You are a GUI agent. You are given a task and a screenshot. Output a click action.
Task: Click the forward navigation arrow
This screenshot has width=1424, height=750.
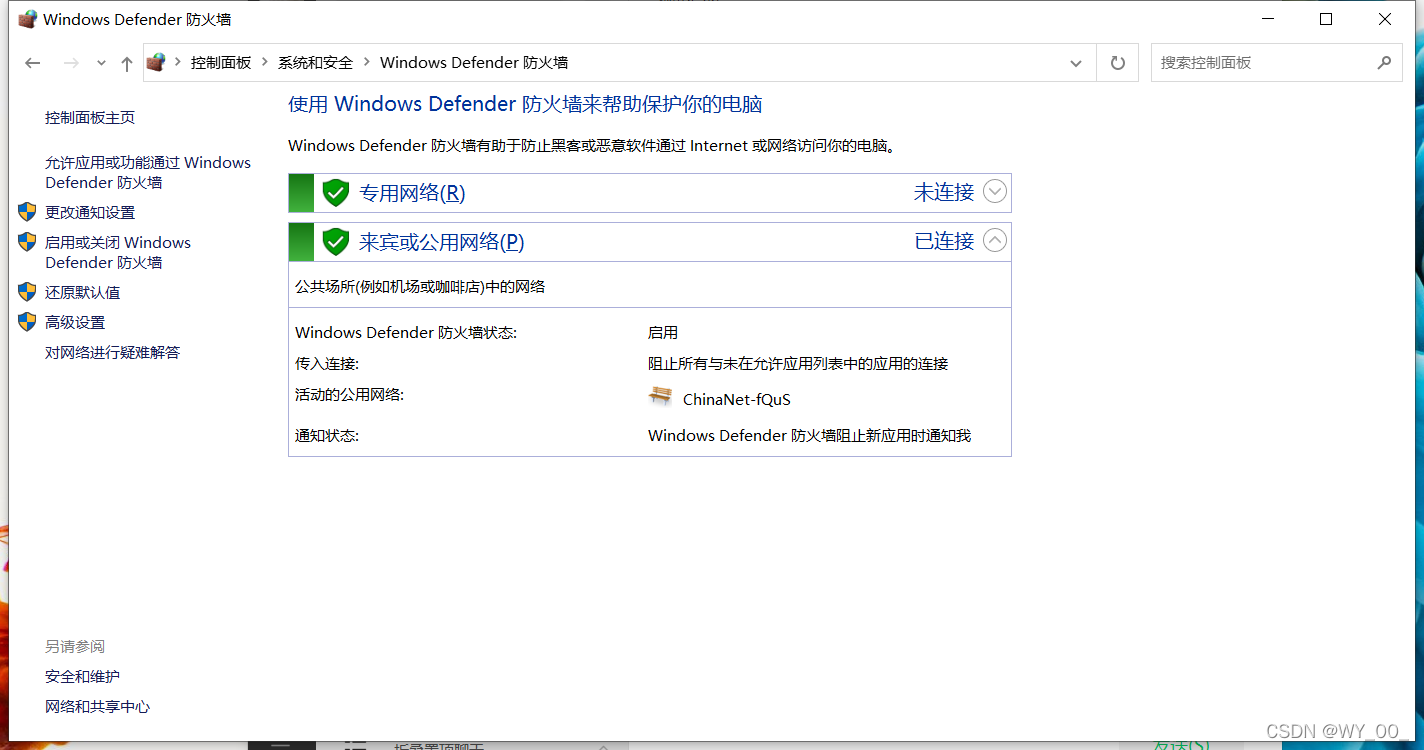pyautogui.click(x=70, y=63)
